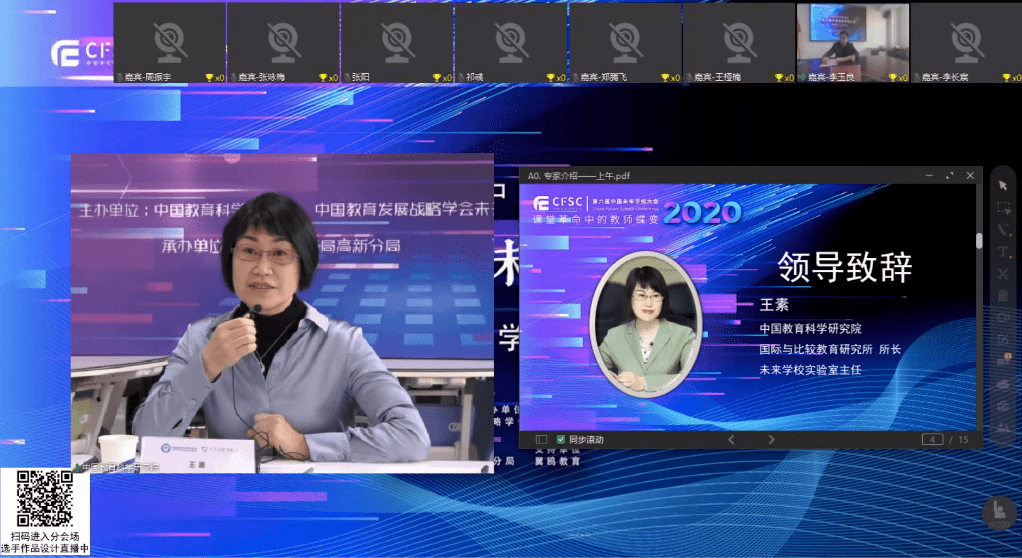Viewport: 1022px width, 558px height.
Task: Select the pointer arrow tool in the right toolbar
Action: 1003,186
